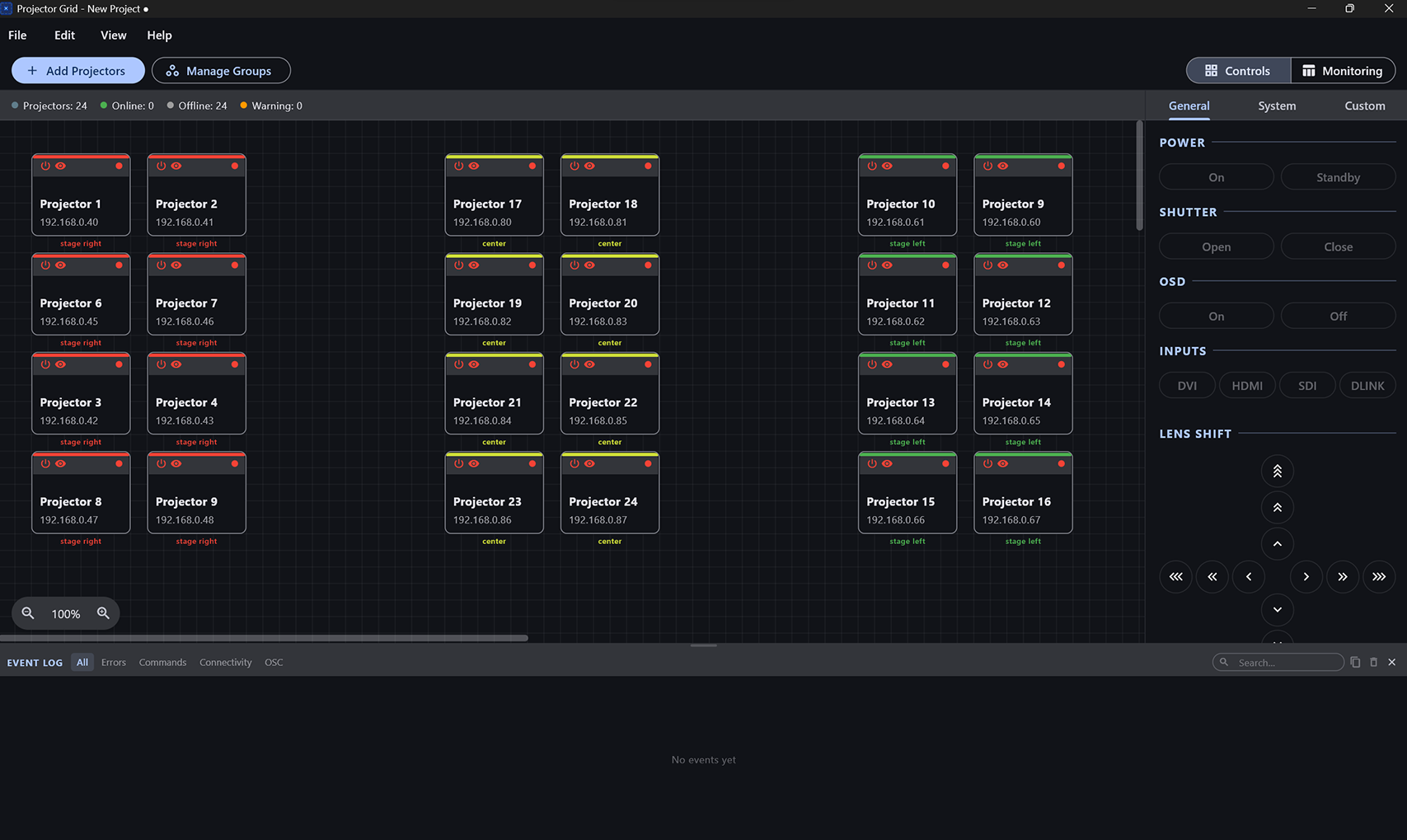The width and height of the screenshot is (1407, 840).
Task: Select the Projector 21 card
Action: coord(494,393)
